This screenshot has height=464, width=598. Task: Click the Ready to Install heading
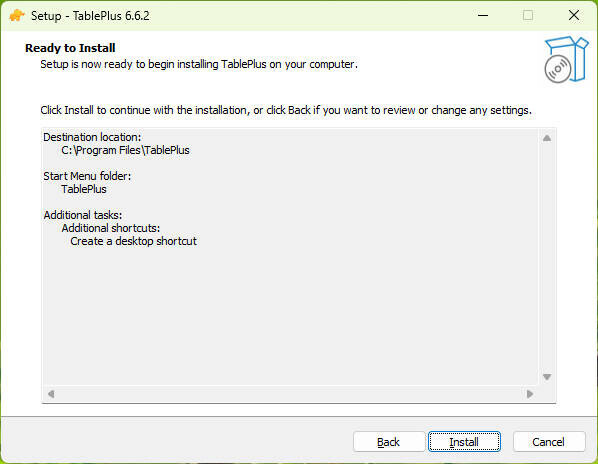point(70,48)
